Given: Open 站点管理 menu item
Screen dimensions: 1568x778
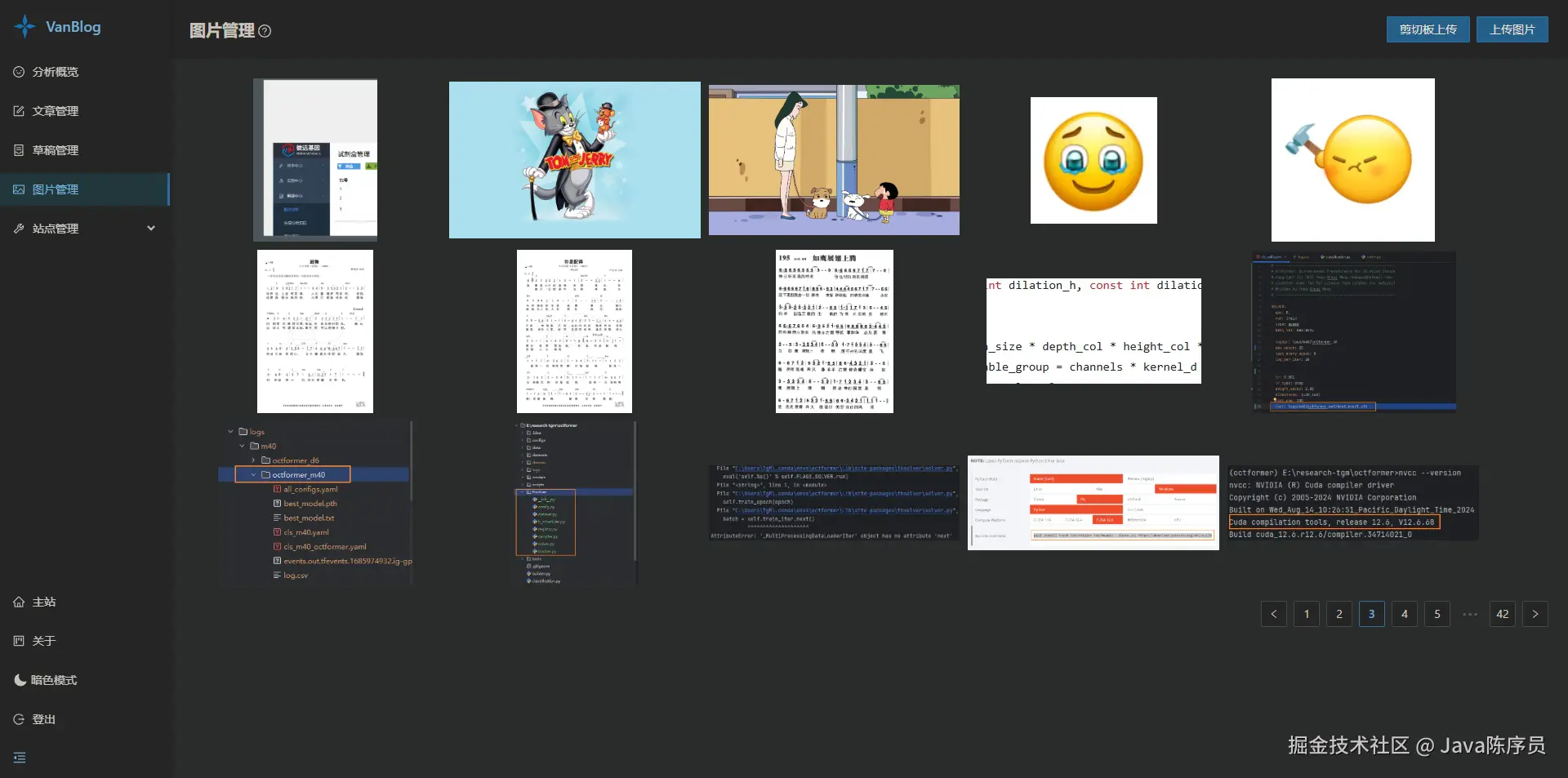Looking at the screenshot, I should [85, 229].
